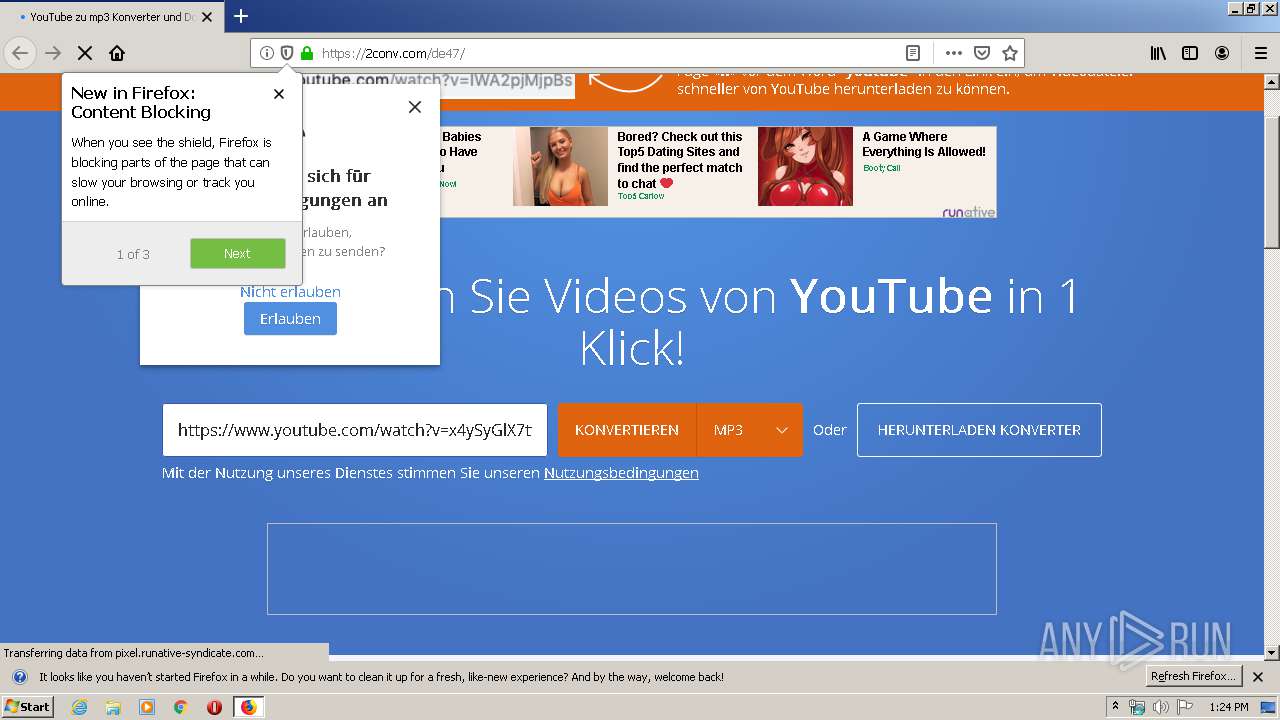Image resolution: width=1280 pixels, height=720 pixels.
Task: Click the YouTube URL input field
Action: click(355, 430)
